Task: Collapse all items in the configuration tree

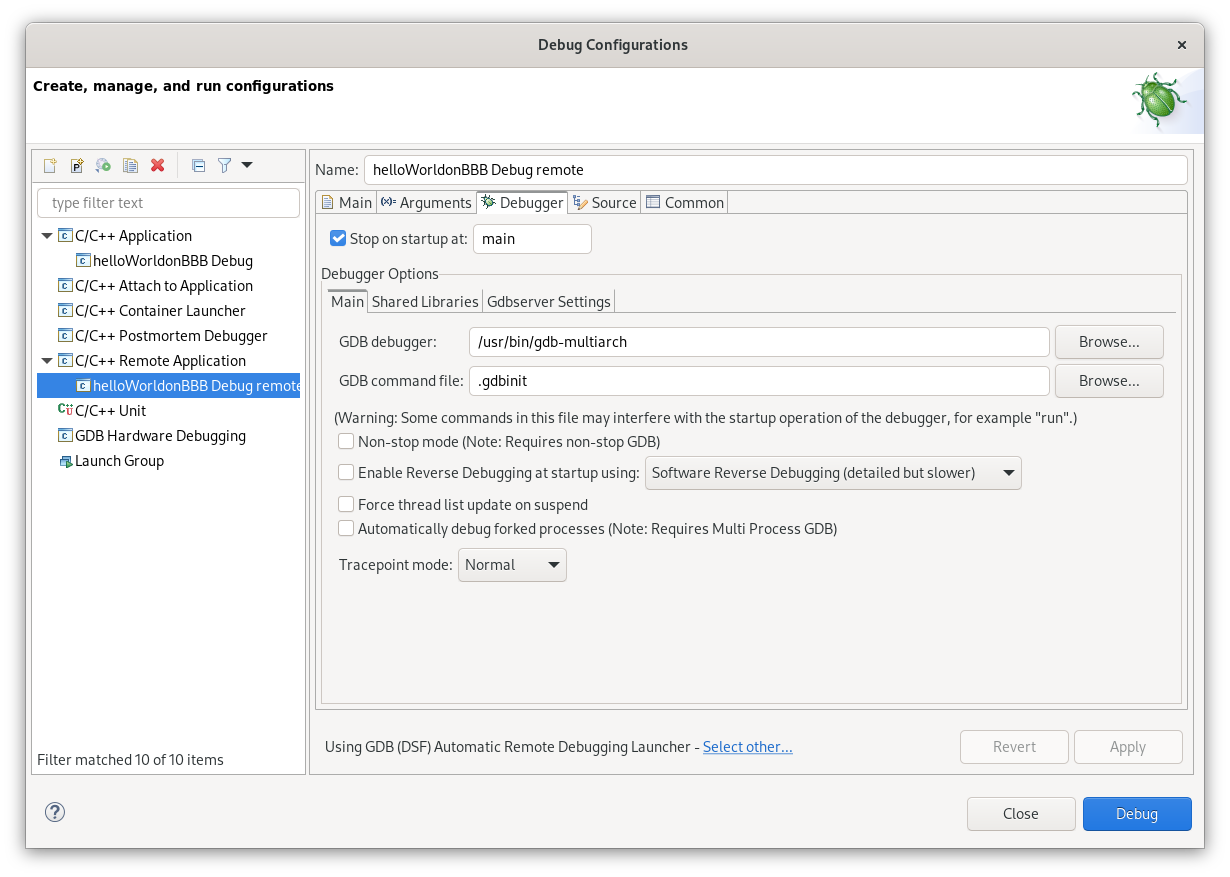Action: [198, 165]
